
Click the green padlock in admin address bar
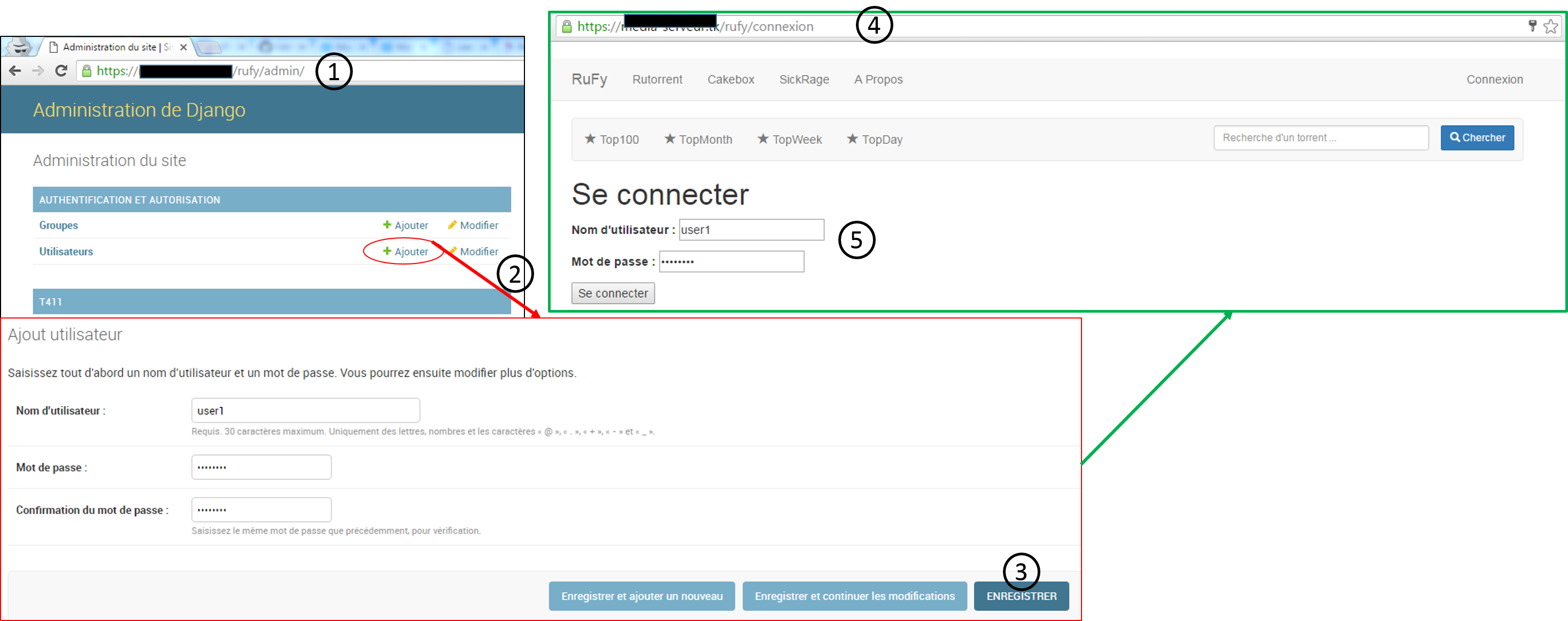[x=87, y=71]
